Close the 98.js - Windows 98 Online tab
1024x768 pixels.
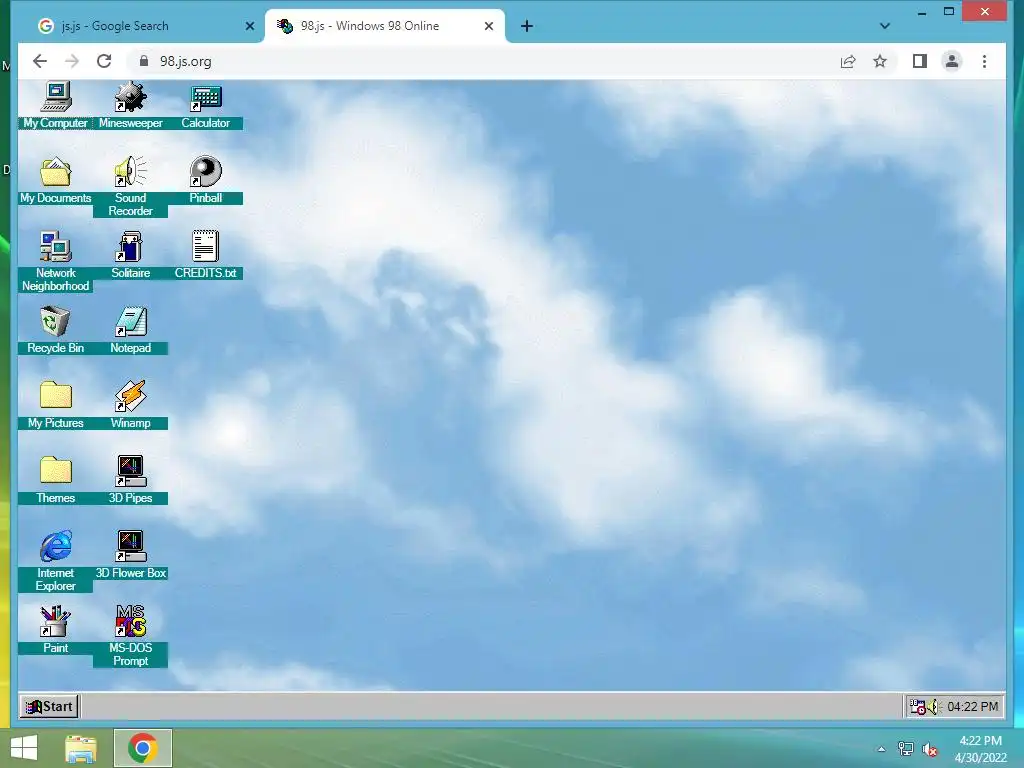pyautogui.click(x=488, y=26)
